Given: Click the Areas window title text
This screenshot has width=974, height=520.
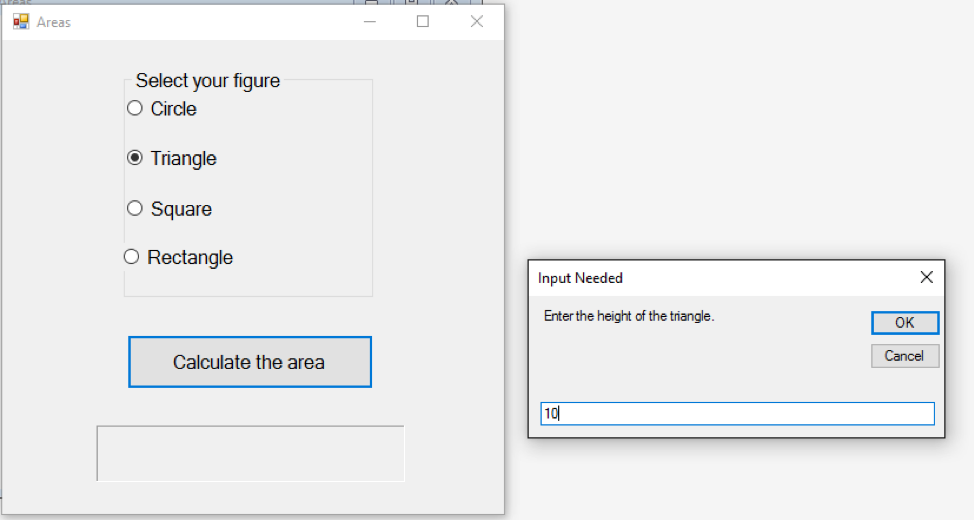Looking at the screenshot, I should click(54, 22).
